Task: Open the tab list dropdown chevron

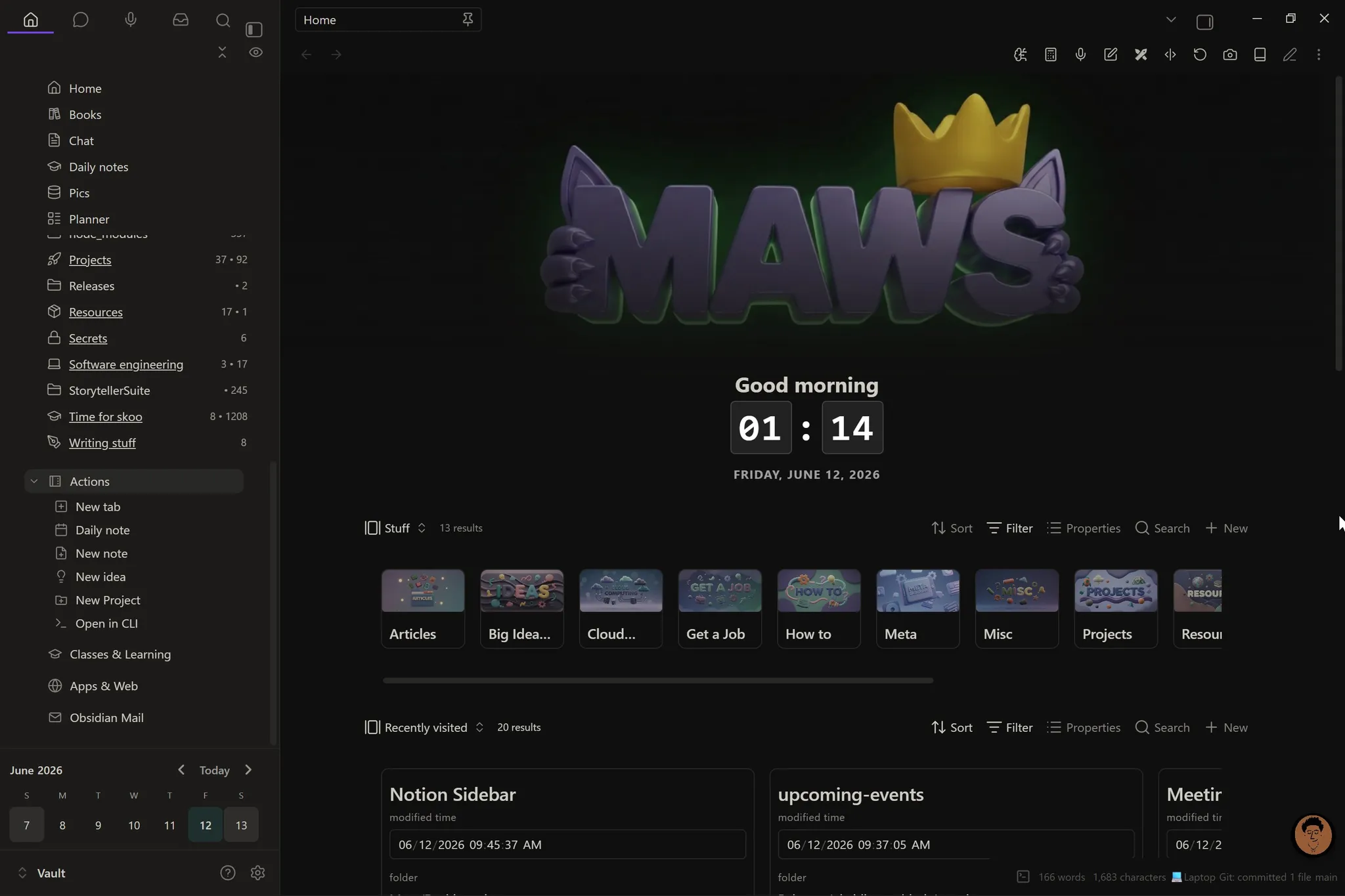Action: (1171, 20)
